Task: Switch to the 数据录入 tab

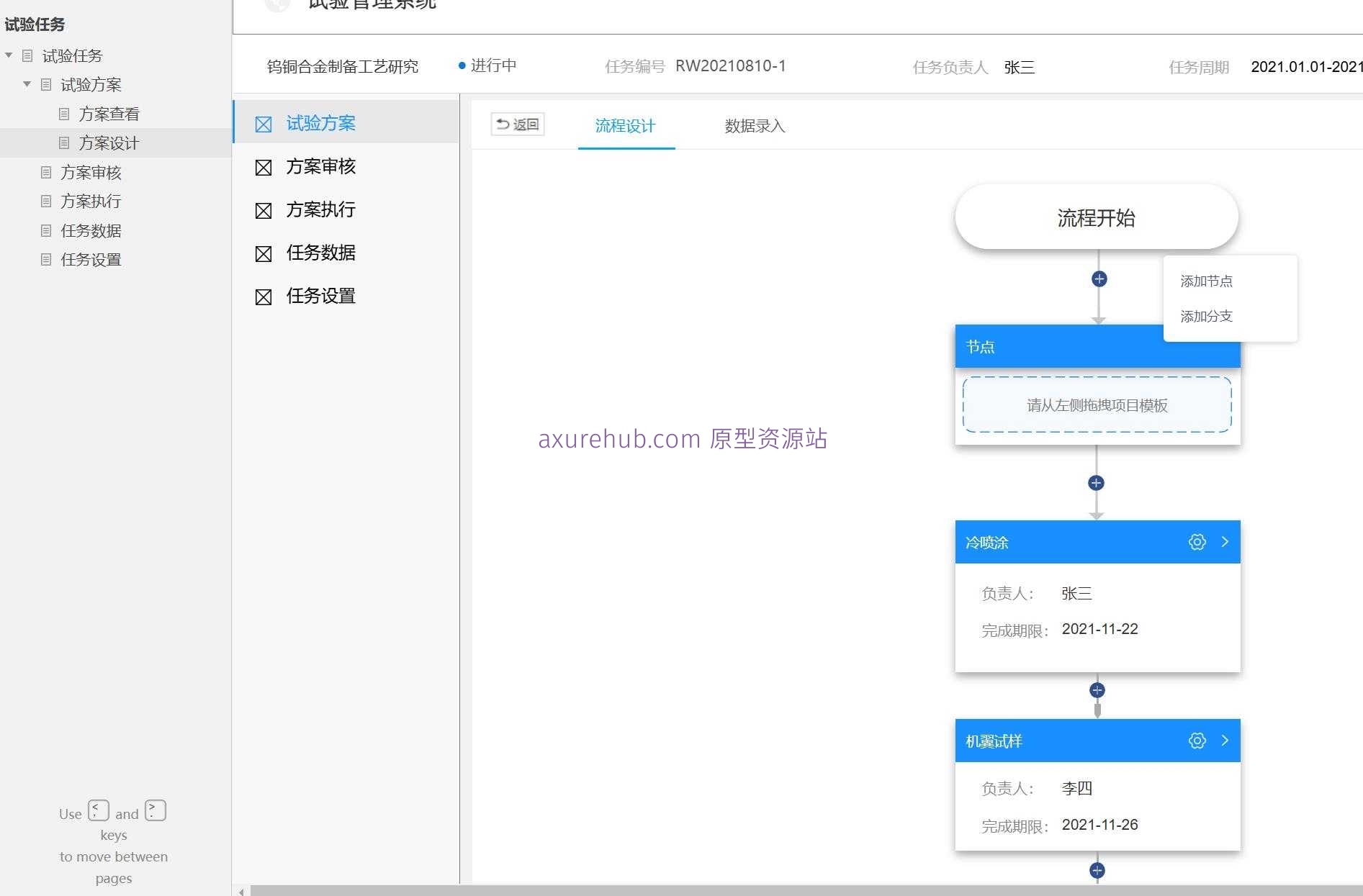Action: [x=755, y=126]
